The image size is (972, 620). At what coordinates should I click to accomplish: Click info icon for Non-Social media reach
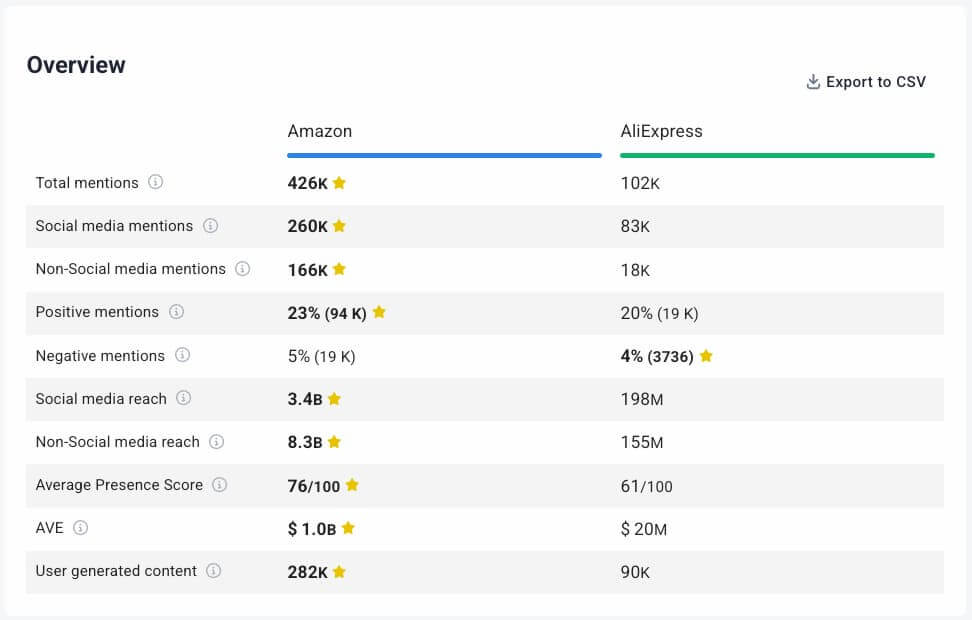216,441
